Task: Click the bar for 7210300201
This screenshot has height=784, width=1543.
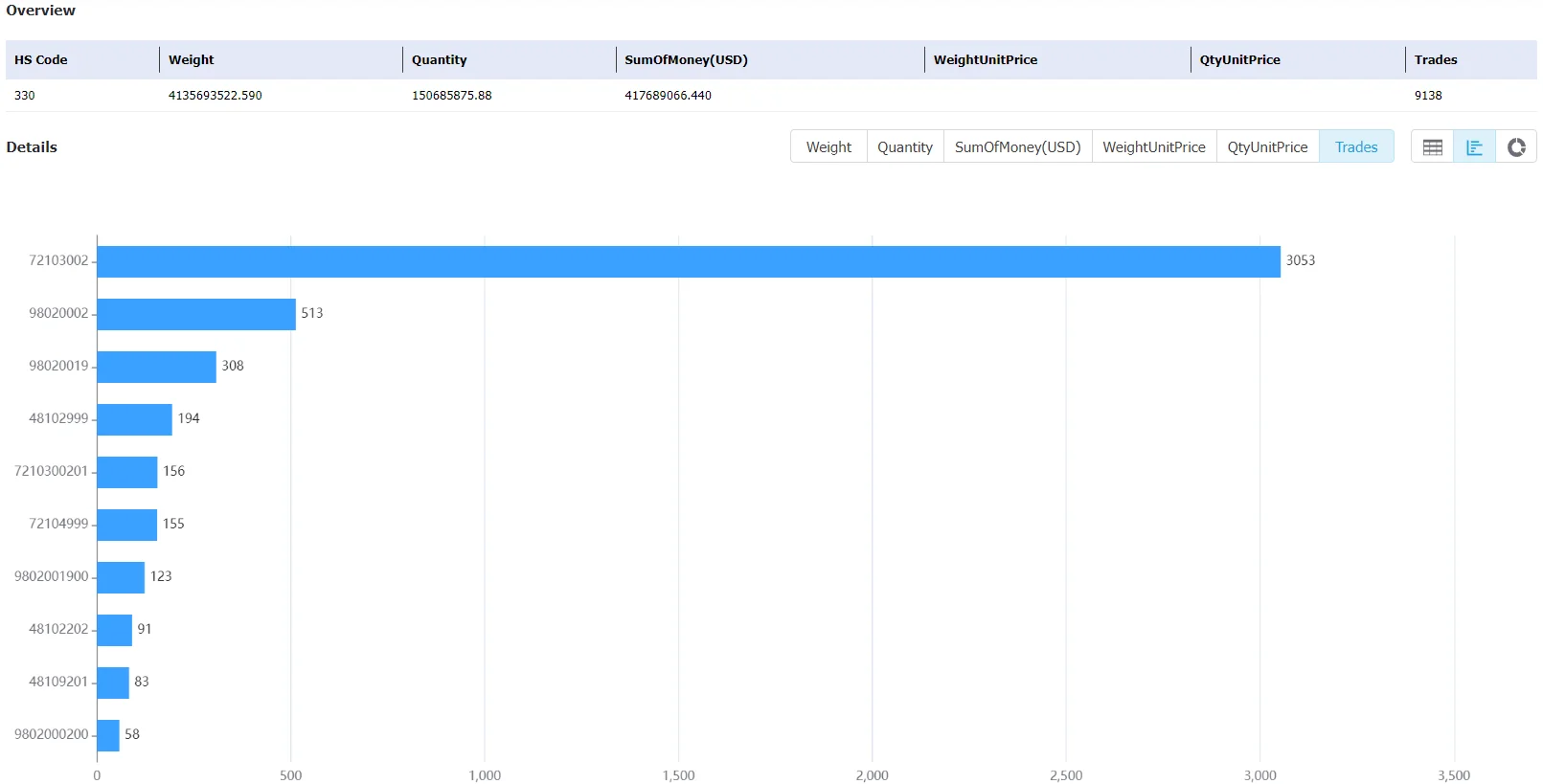Action: 127,472
